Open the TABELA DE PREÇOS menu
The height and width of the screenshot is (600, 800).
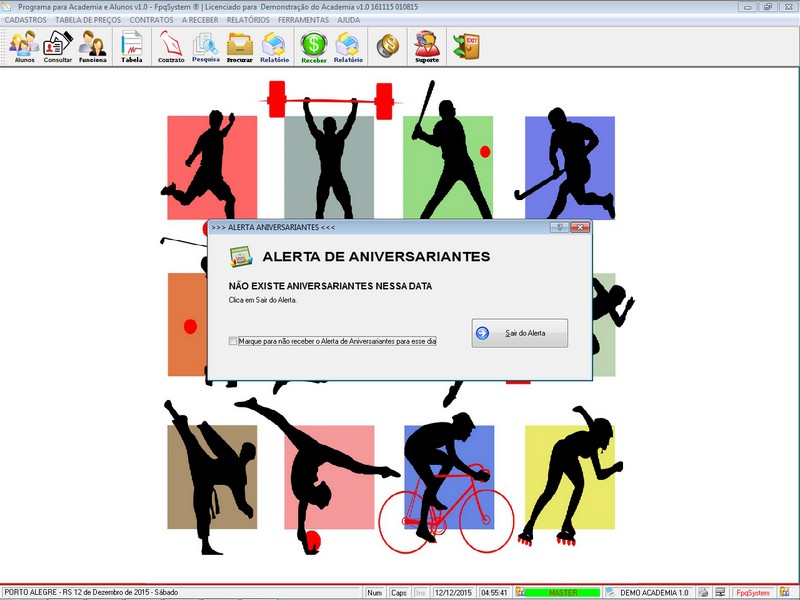tap(88, 20)
